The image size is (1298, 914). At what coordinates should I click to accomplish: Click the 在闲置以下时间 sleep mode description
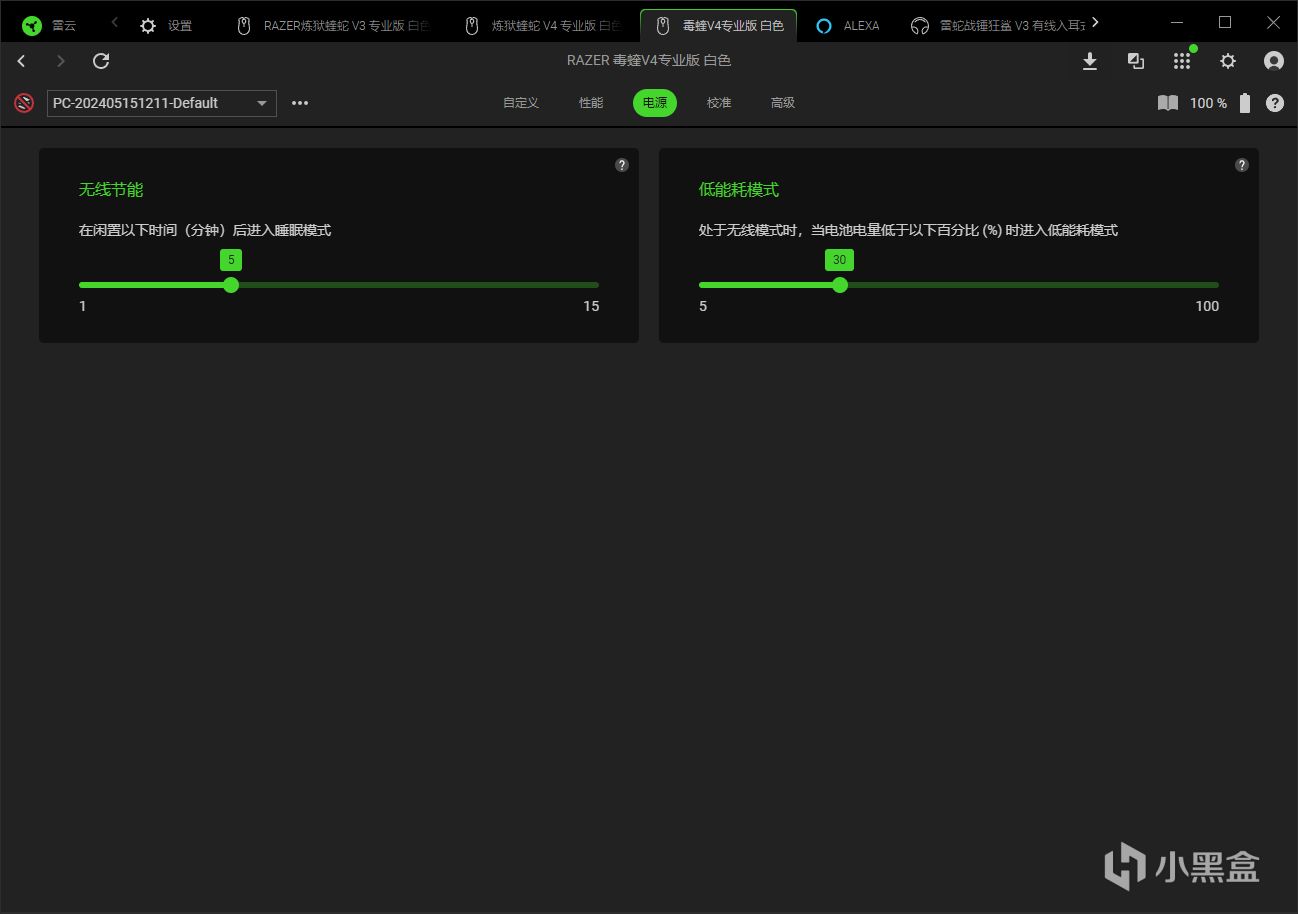tap(205, 230)
